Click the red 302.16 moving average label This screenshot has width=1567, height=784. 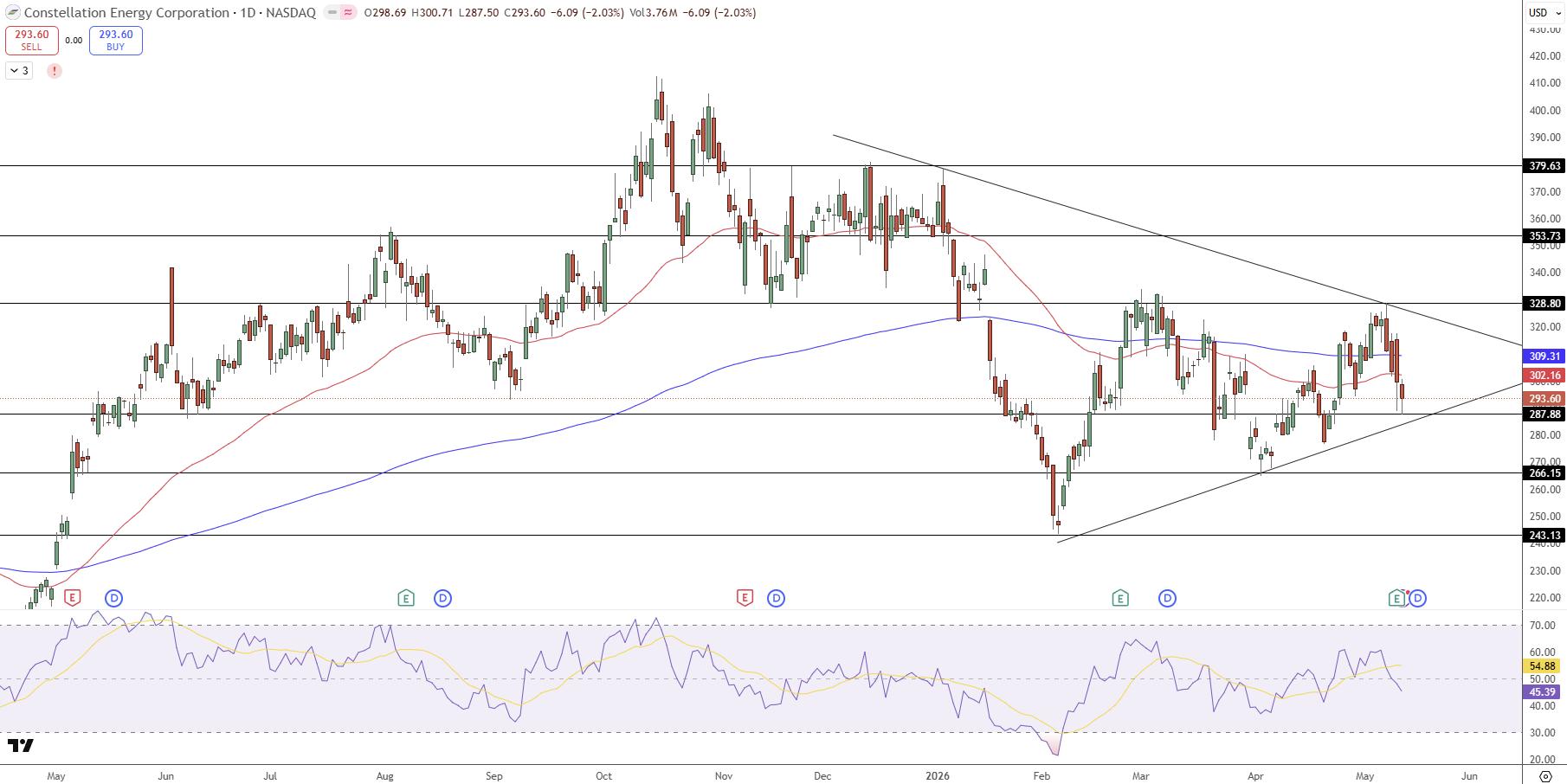coord(1544,376)
